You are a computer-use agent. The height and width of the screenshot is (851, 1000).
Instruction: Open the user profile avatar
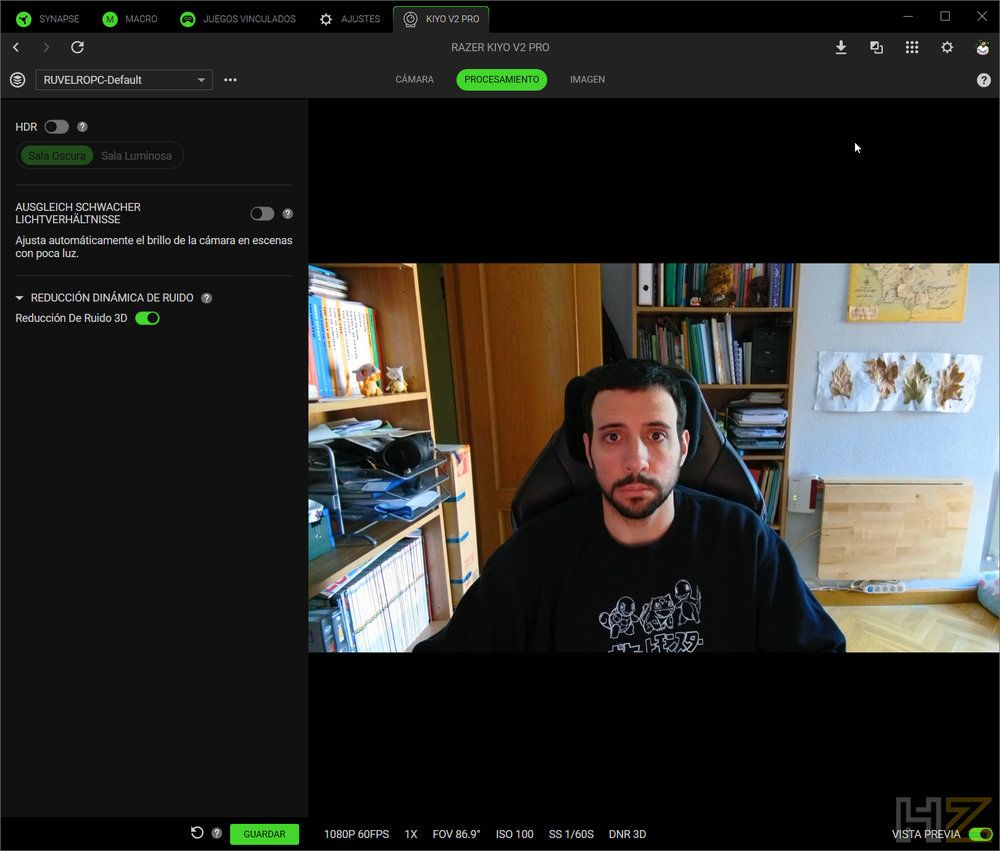[983, 47]
